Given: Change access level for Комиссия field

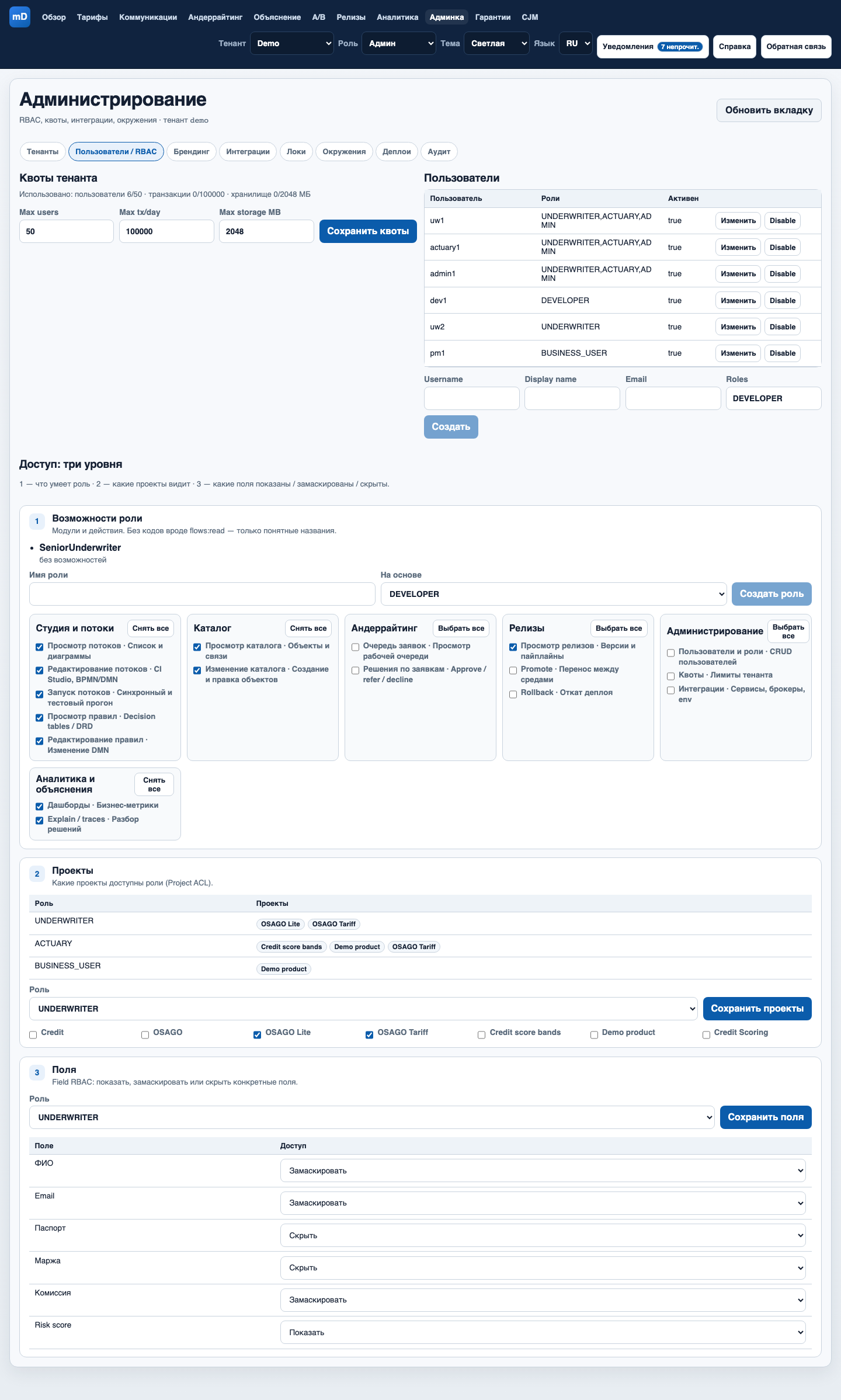Looking at the screenshot, I should pyautogui.click(x=543, y=1300).
